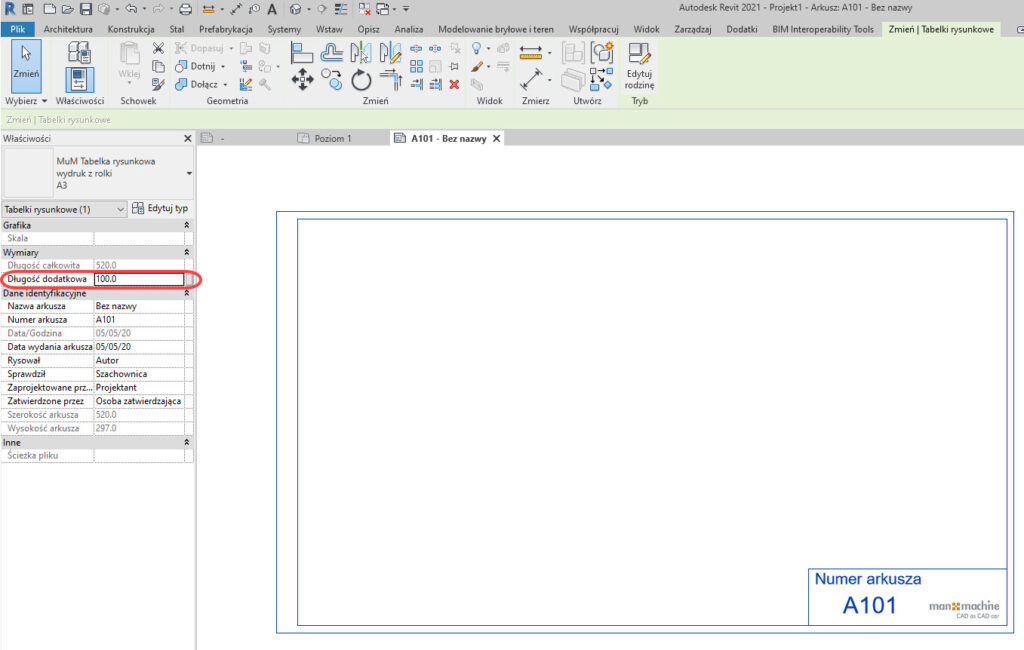Click the Print icon in quick access toolbar
This screenshot has height=650, width=1024.
(185, 9)
